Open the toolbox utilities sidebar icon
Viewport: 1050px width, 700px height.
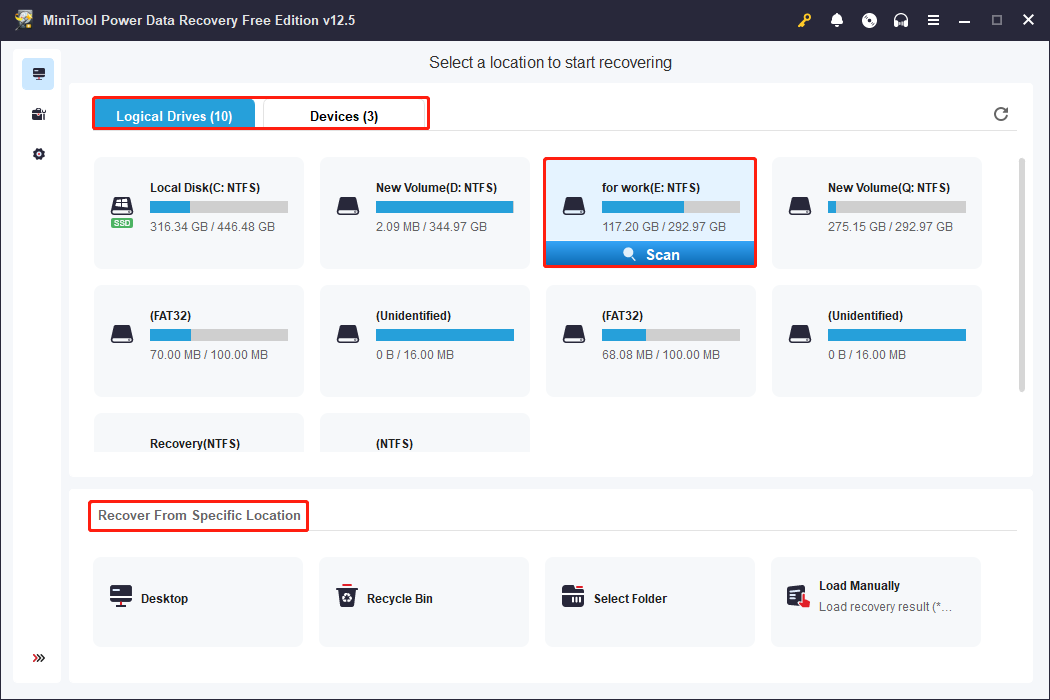click(38, 114)
